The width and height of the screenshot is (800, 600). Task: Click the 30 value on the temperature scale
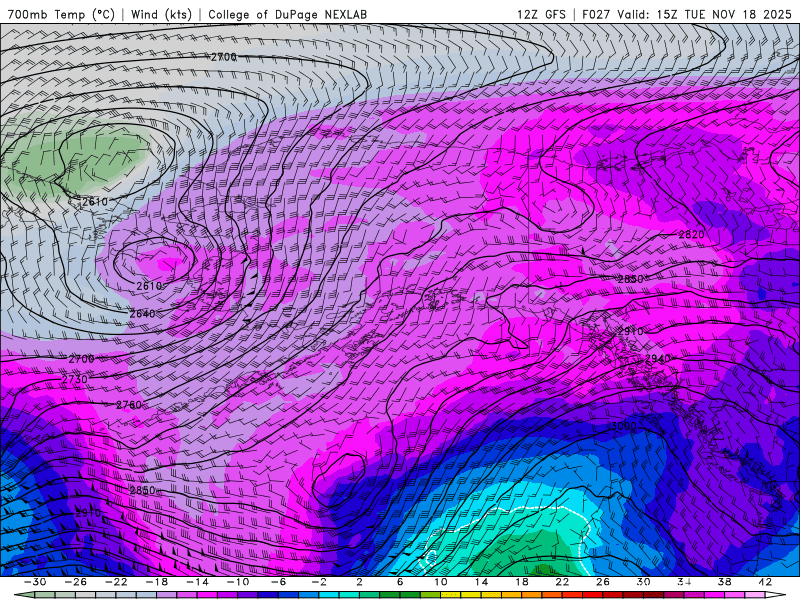click(643, 582)
